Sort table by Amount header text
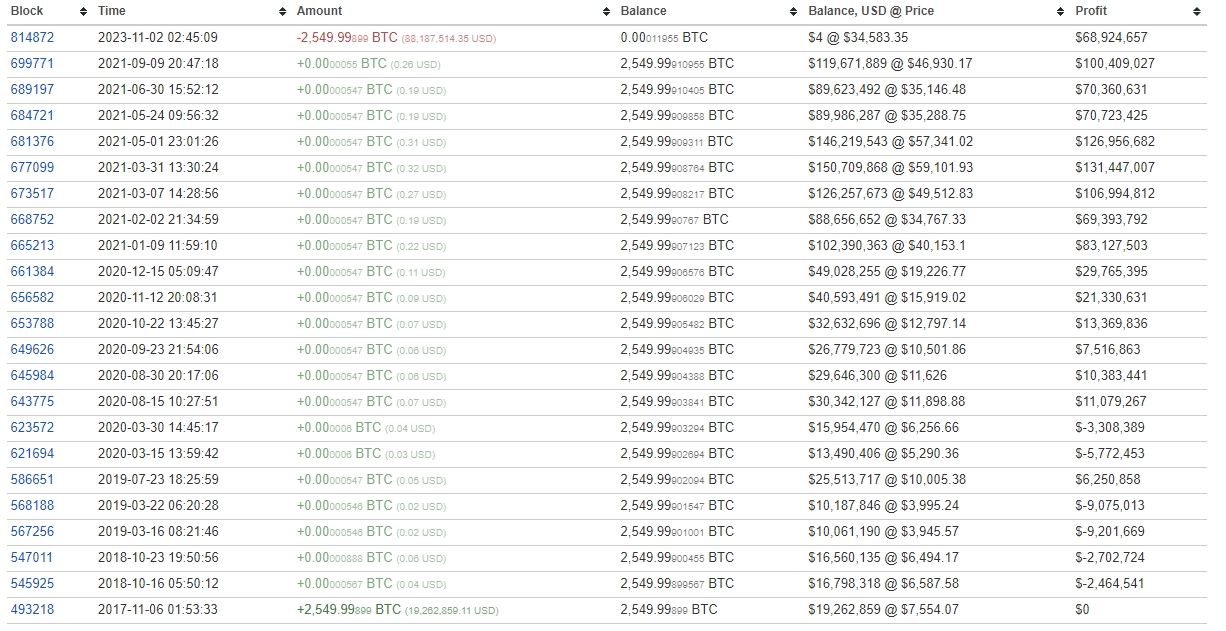This screenshot has width=1226, height=631. click(319, 11)
